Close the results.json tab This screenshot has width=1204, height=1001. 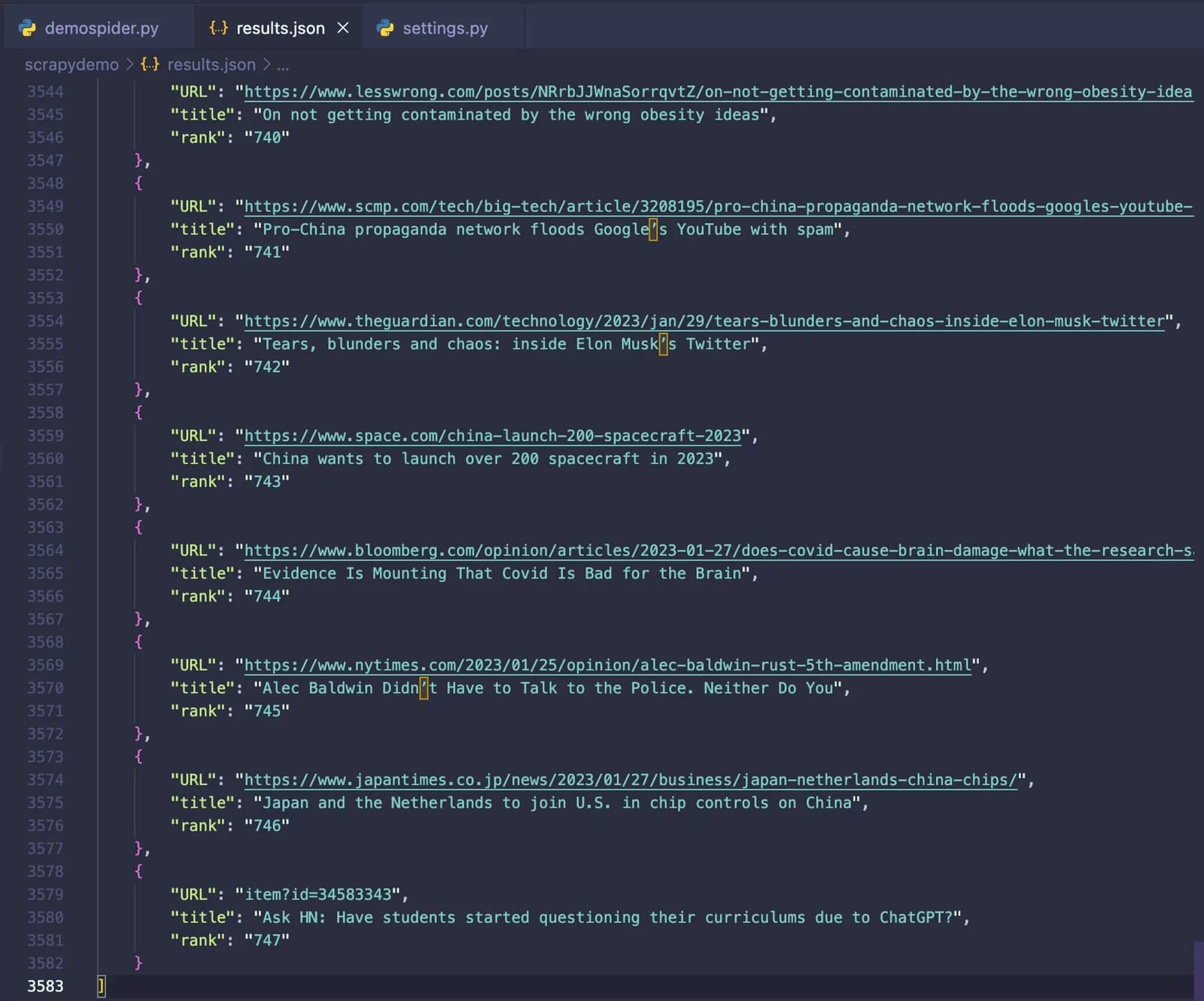tap(343, 27)
